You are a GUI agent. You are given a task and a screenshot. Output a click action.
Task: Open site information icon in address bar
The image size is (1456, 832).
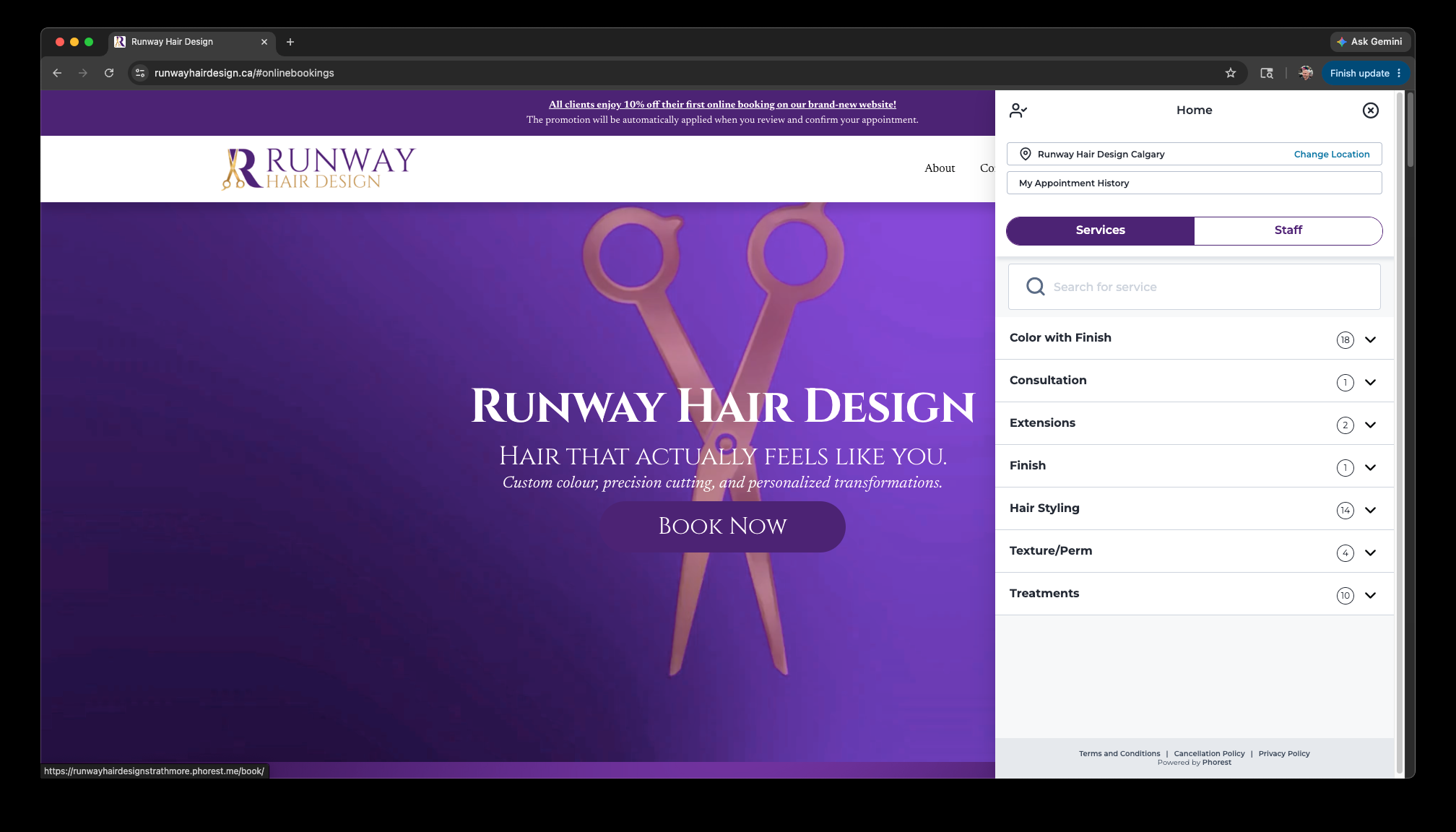pyautogui.click(x=140, y=73)
